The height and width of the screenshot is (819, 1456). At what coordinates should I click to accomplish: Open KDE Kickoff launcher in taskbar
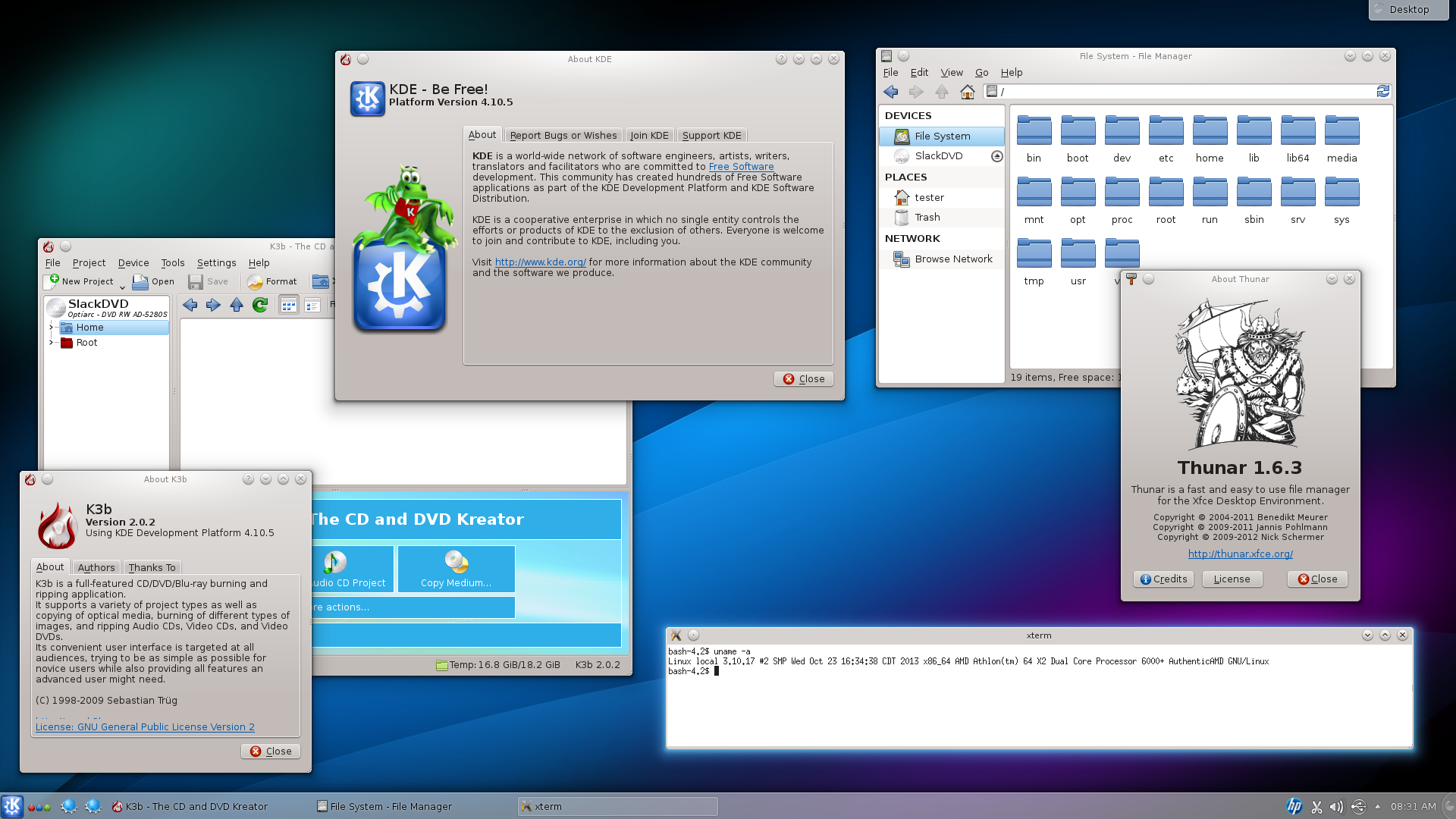(x=12, y=806)
